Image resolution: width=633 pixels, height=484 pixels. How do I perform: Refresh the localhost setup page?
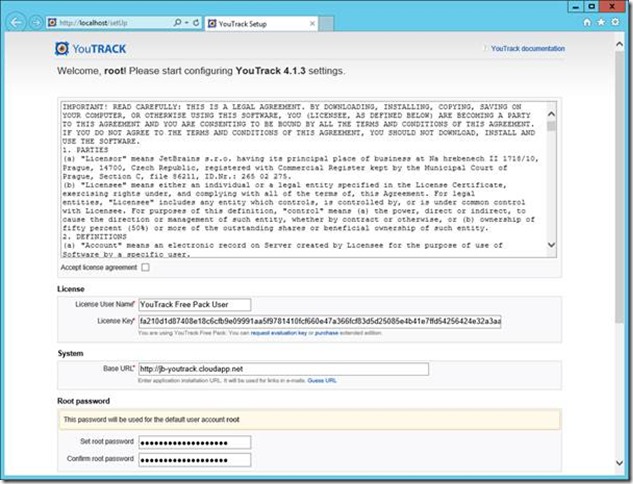tap(196, 23)
